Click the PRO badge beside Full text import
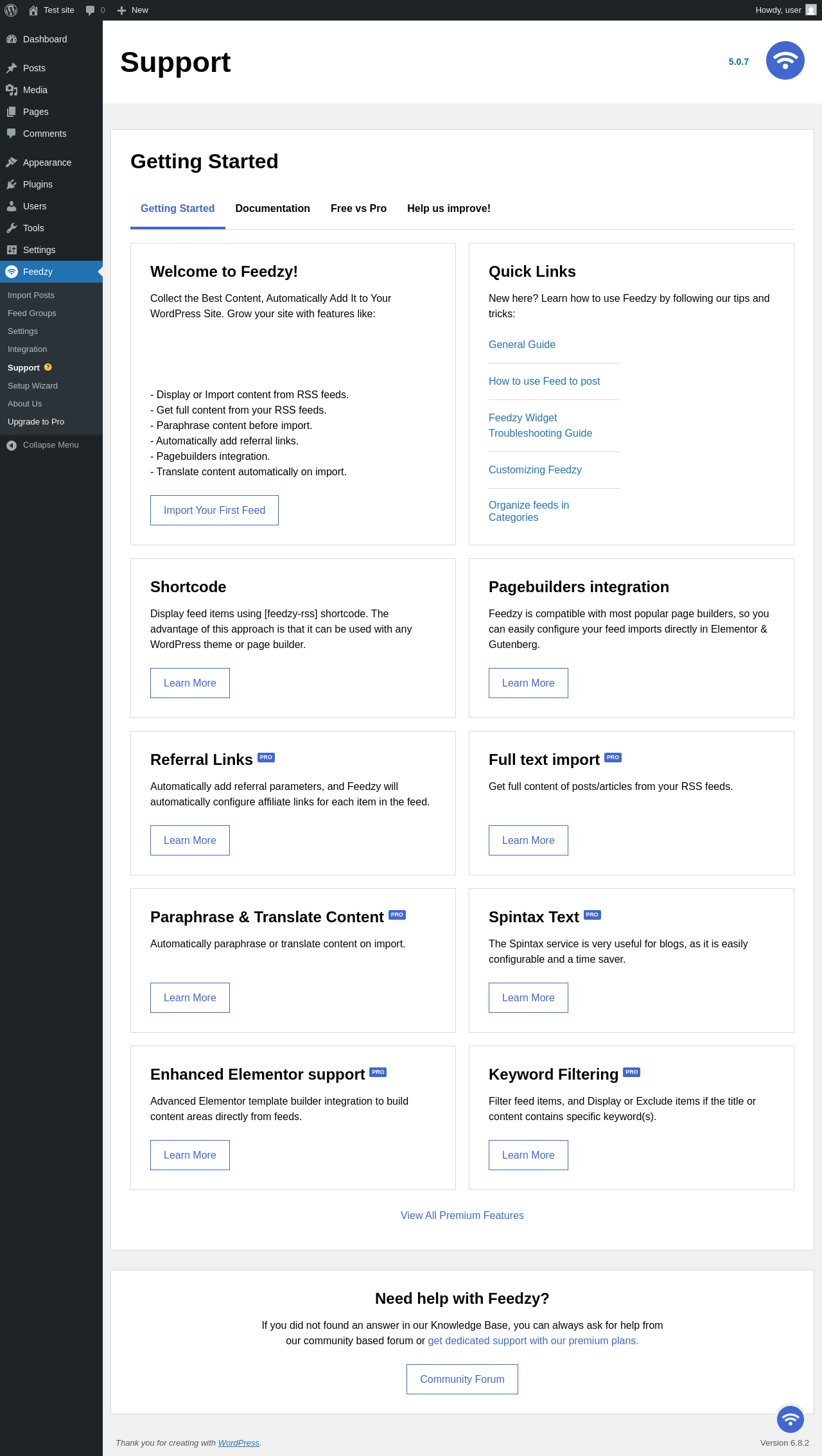This screenshot has height=1456, width=822. 613,757
